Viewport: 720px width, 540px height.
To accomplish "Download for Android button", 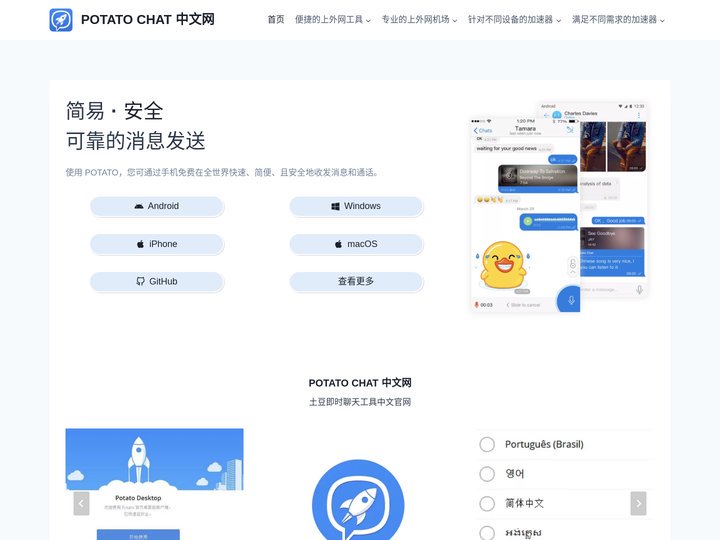I will click(157, 206).
